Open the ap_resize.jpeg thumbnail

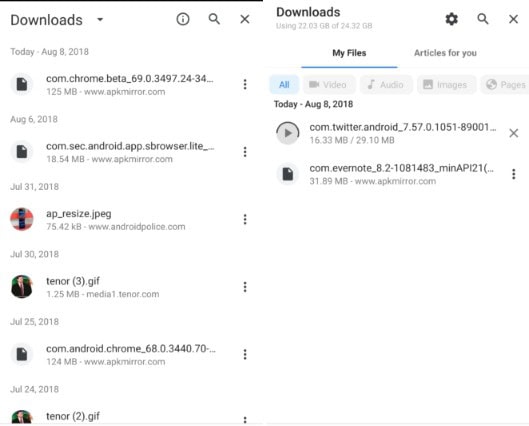pos(22,219)
